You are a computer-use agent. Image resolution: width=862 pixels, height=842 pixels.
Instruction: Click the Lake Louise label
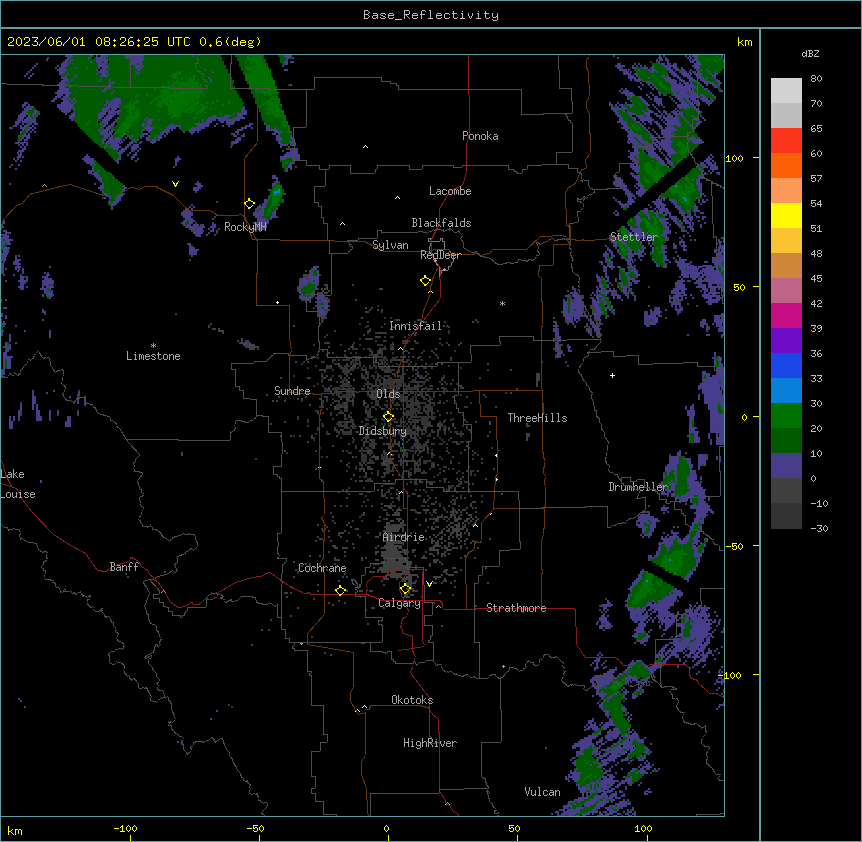[18, 484]
